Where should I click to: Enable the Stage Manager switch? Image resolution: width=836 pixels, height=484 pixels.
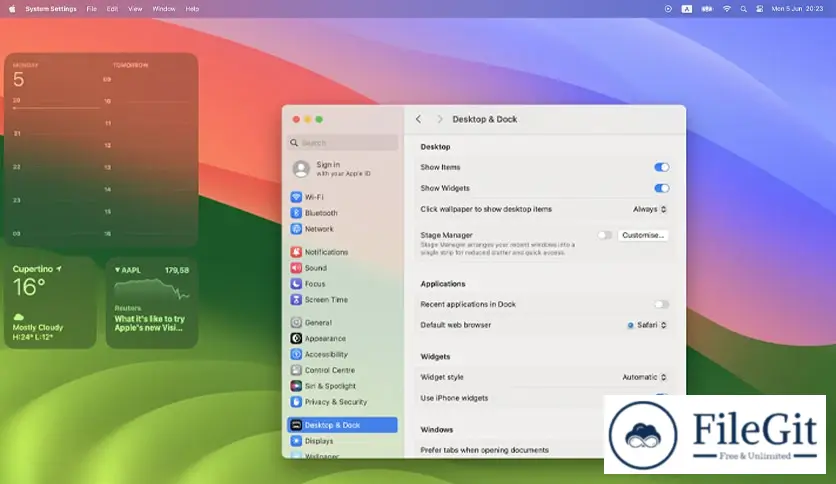605,235
